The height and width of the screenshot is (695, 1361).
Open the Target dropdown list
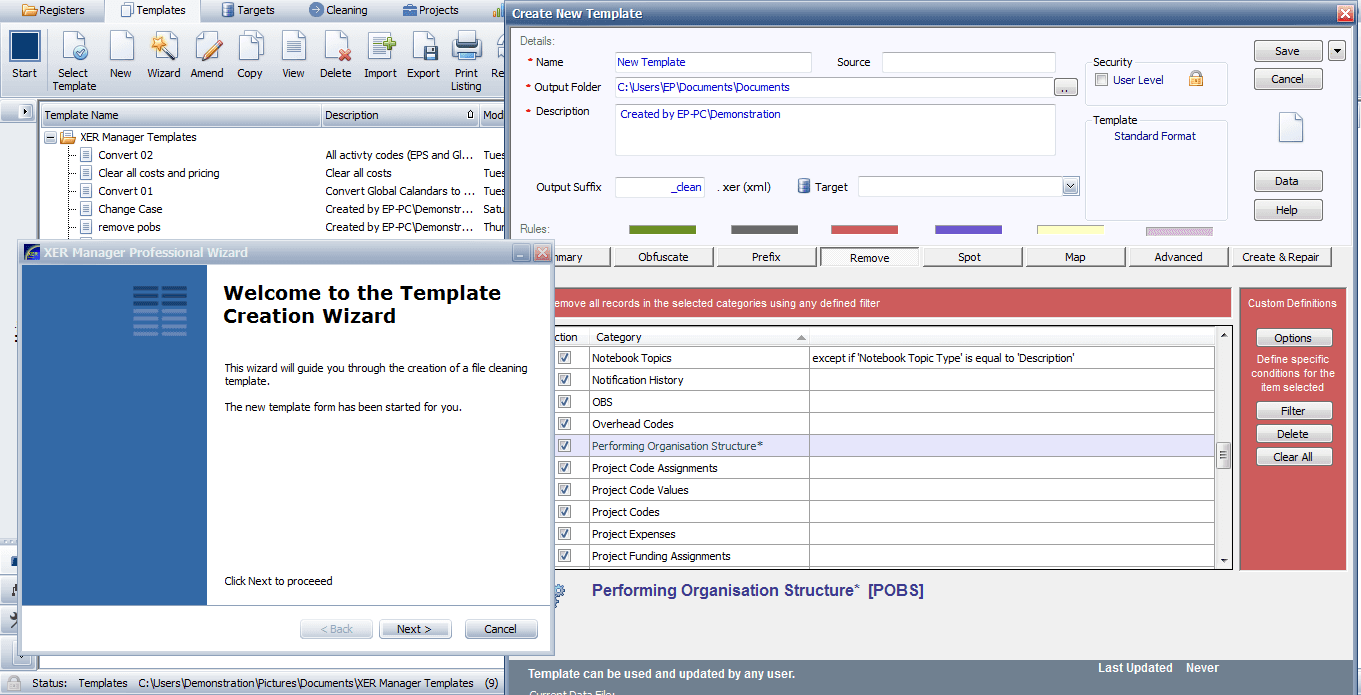1070,186
